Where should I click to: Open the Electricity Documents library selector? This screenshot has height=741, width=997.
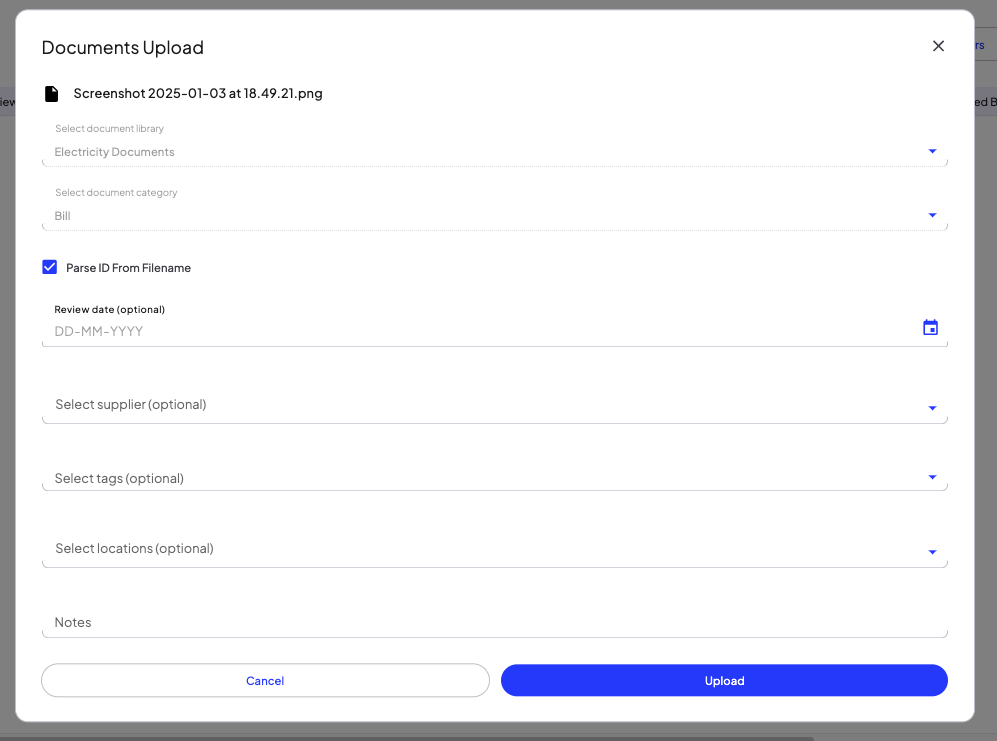[400, 151]
